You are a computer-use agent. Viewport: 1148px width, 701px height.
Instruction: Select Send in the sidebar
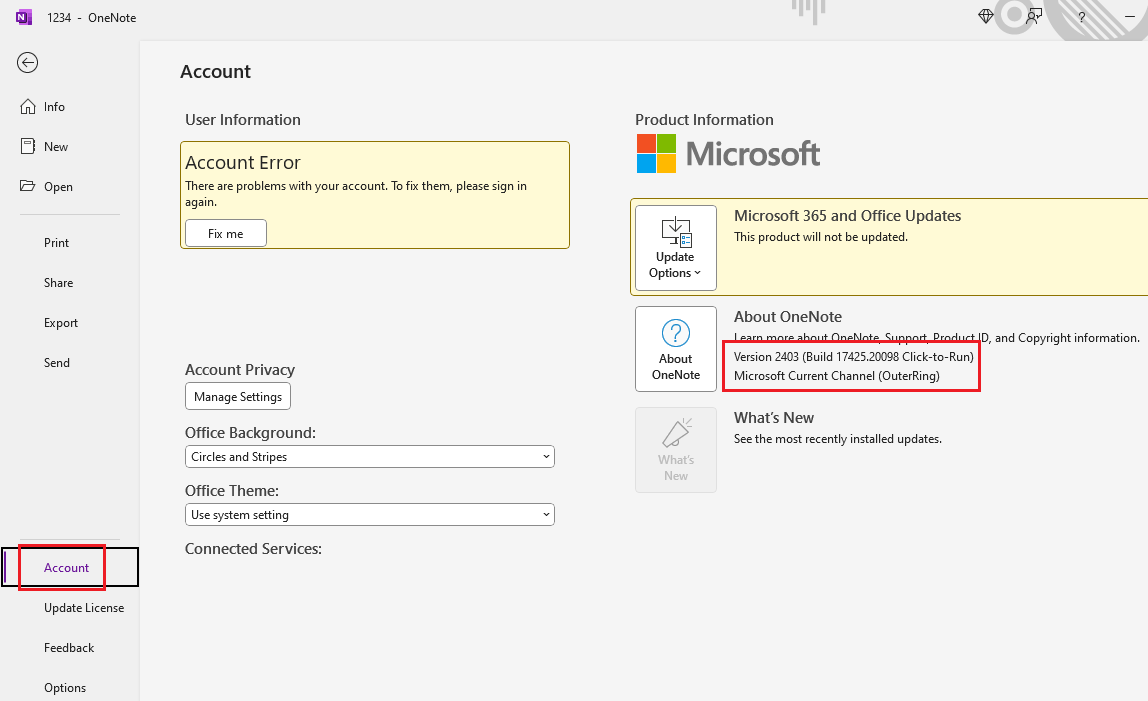pos(57,363)
